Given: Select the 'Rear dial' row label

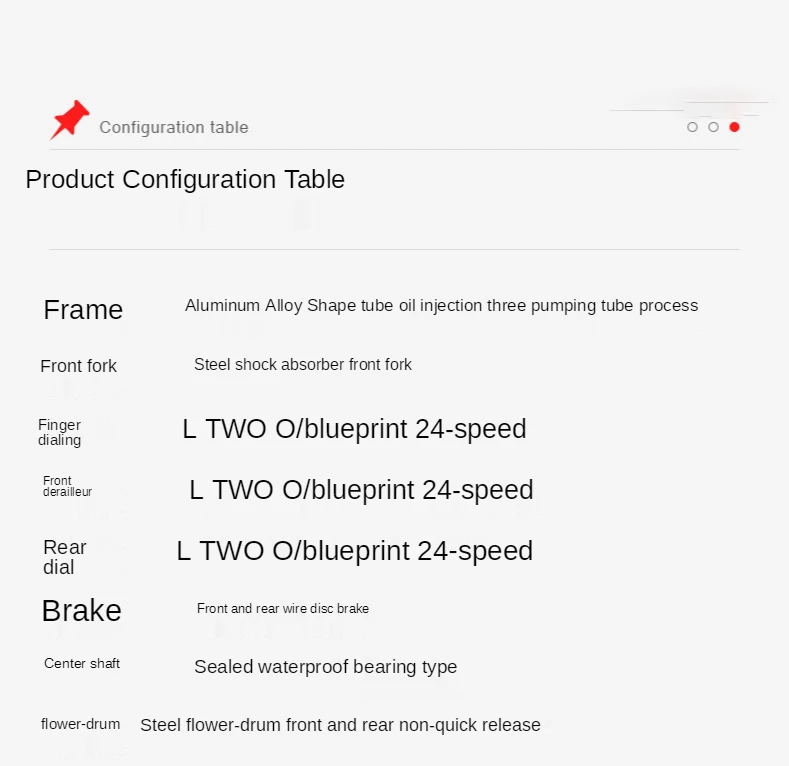Looking at the screenshot, I should [x=64, y=557].
